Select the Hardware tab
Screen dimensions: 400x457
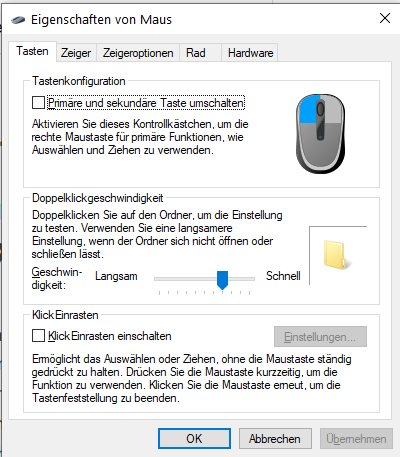[250, 53]
